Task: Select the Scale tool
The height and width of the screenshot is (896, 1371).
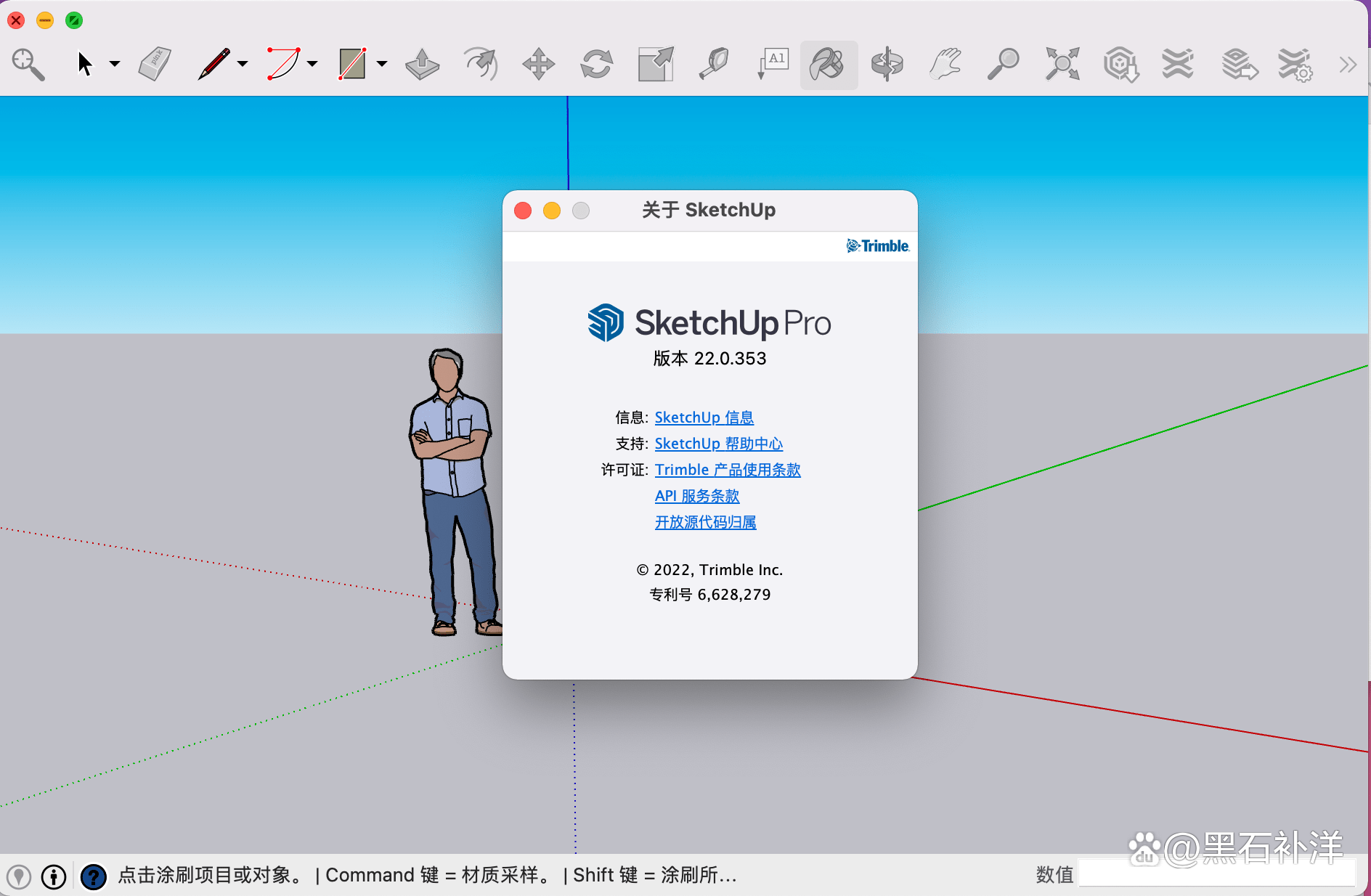Action: pos(656,65)
